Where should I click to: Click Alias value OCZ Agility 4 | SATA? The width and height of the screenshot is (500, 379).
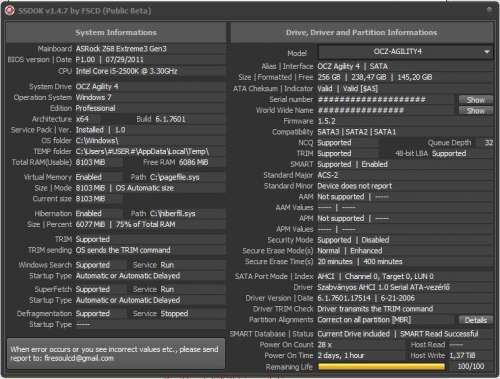tap(352, 66)
